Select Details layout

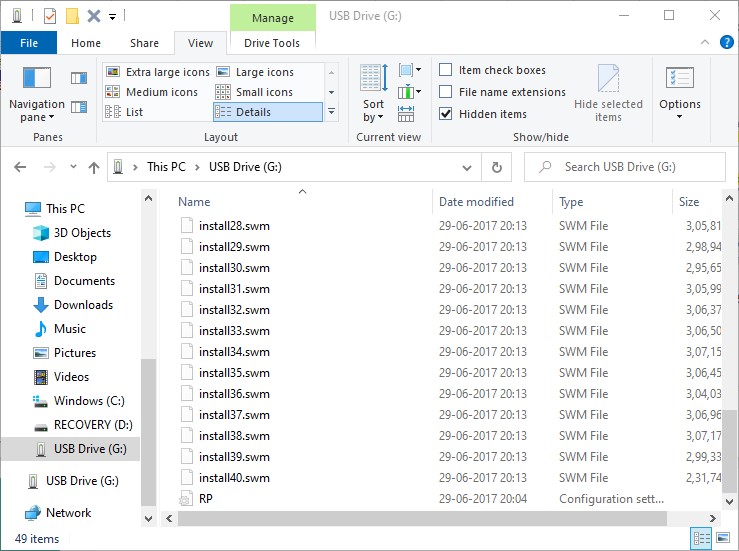click(268, 112)
